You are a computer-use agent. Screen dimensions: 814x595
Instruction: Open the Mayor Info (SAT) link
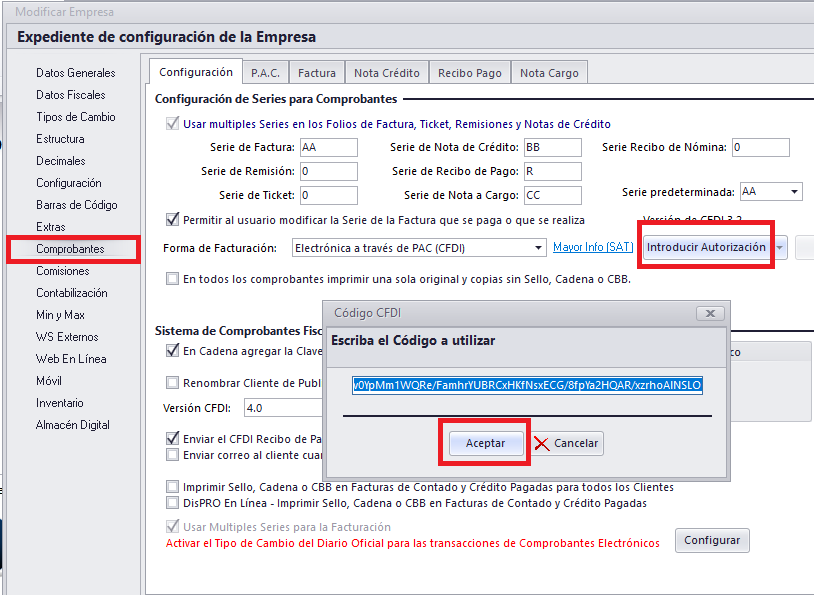[x=592, y=247]
